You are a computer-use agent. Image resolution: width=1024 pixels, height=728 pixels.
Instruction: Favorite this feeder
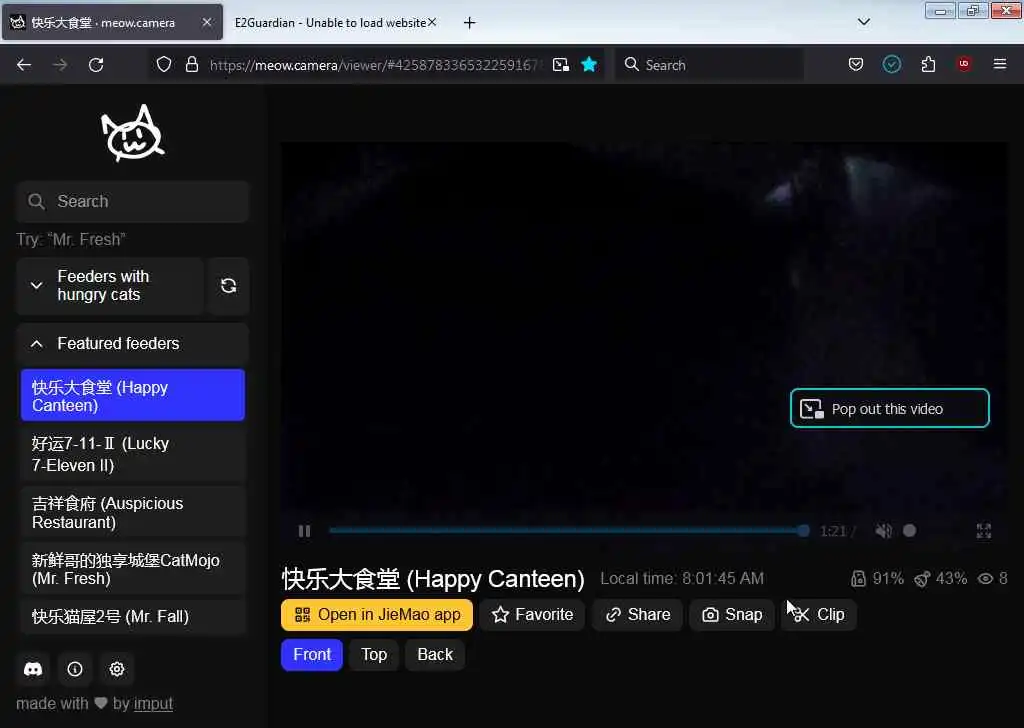click(x=532, y=615)
